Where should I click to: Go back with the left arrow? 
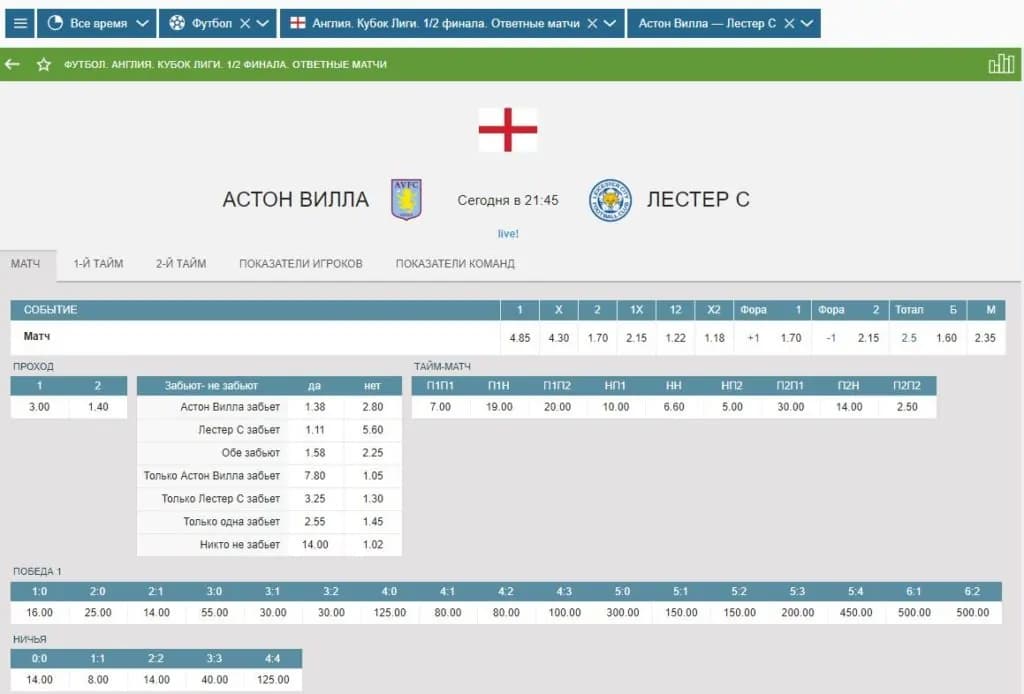point(12,64)
